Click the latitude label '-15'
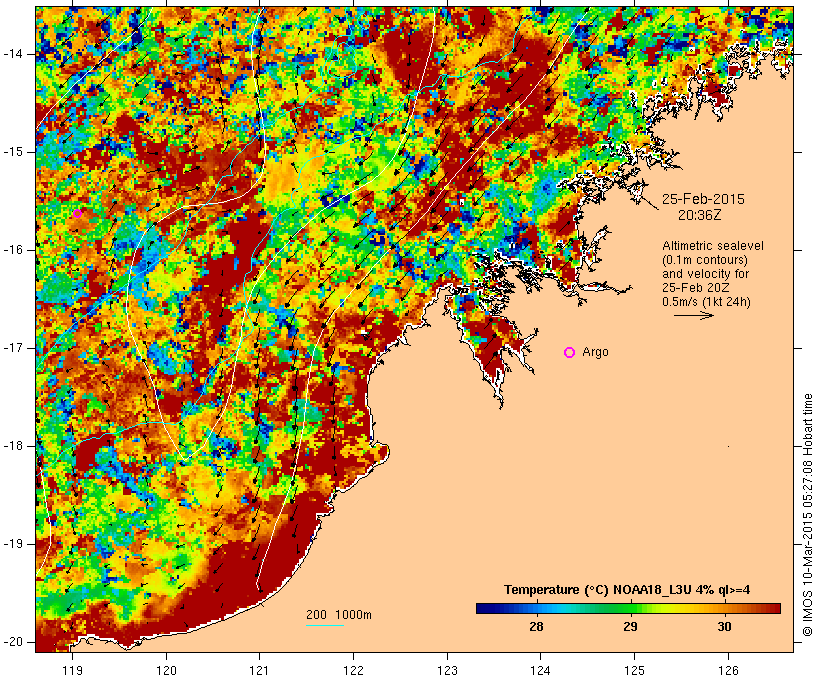The width and height of the screenshot is (820, 680). click(x=13, y=152)
